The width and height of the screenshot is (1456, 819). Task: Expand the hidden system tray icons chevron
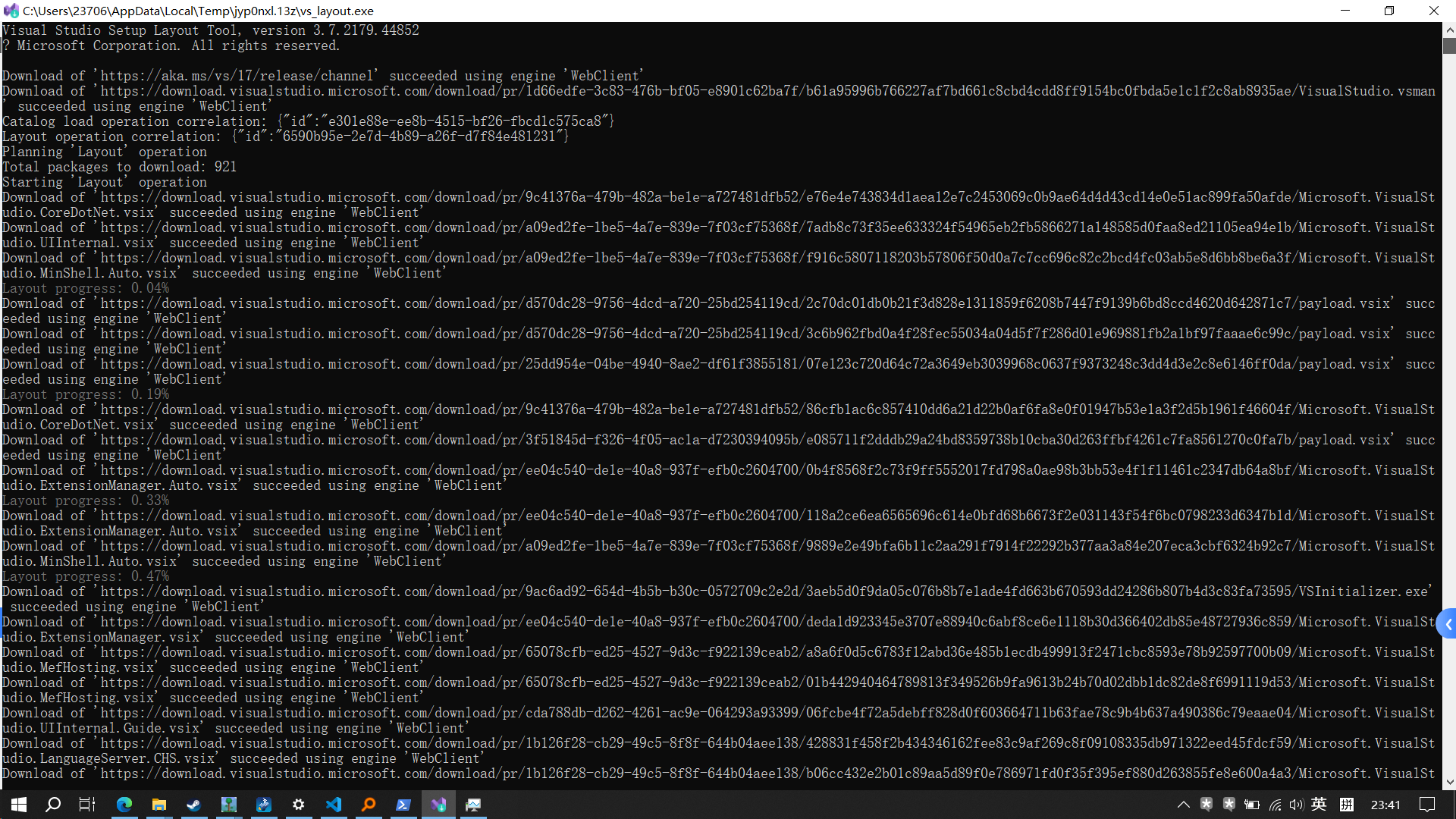(1183, 805)
